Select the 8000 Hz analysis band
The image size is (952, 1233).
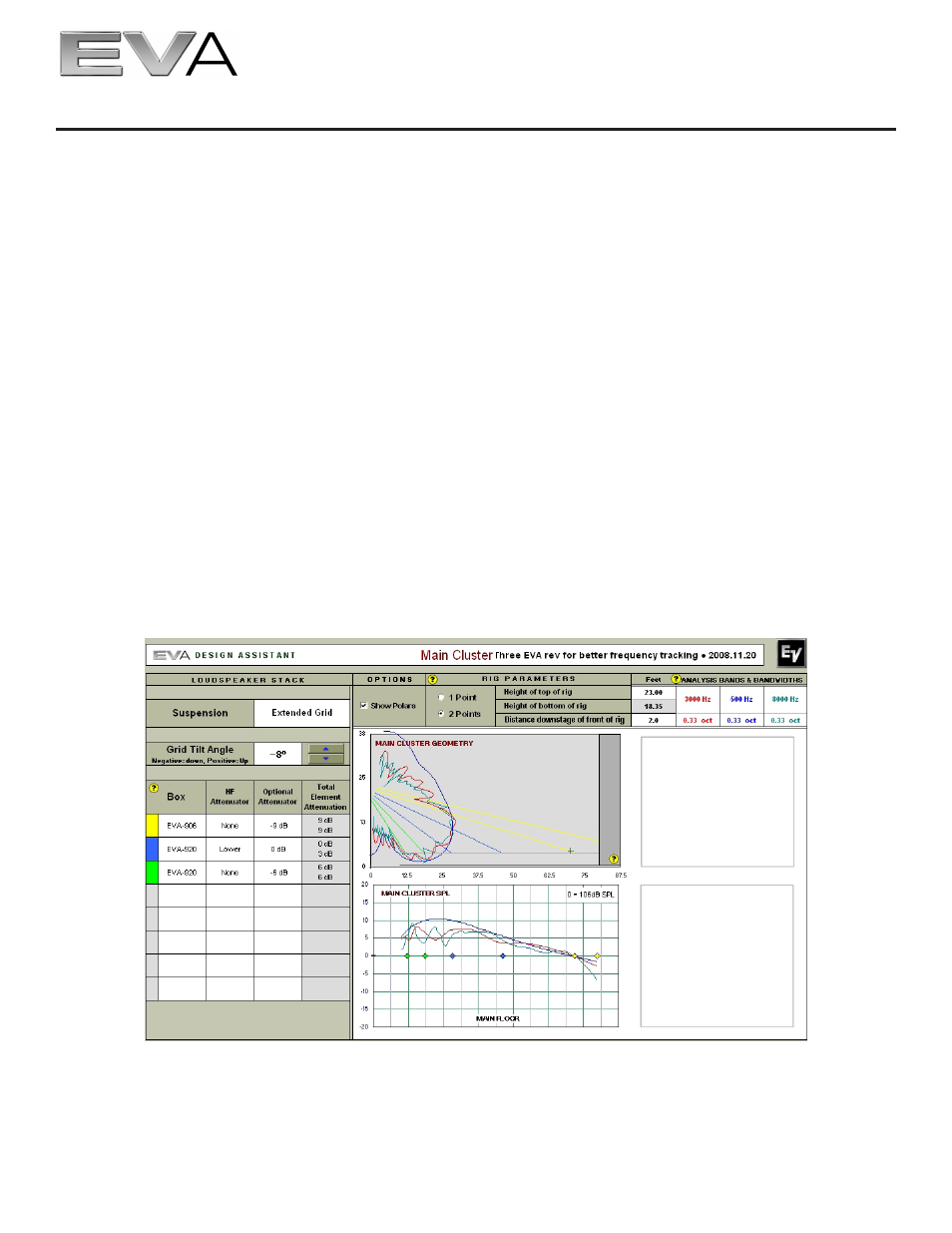tap(785, 699)
